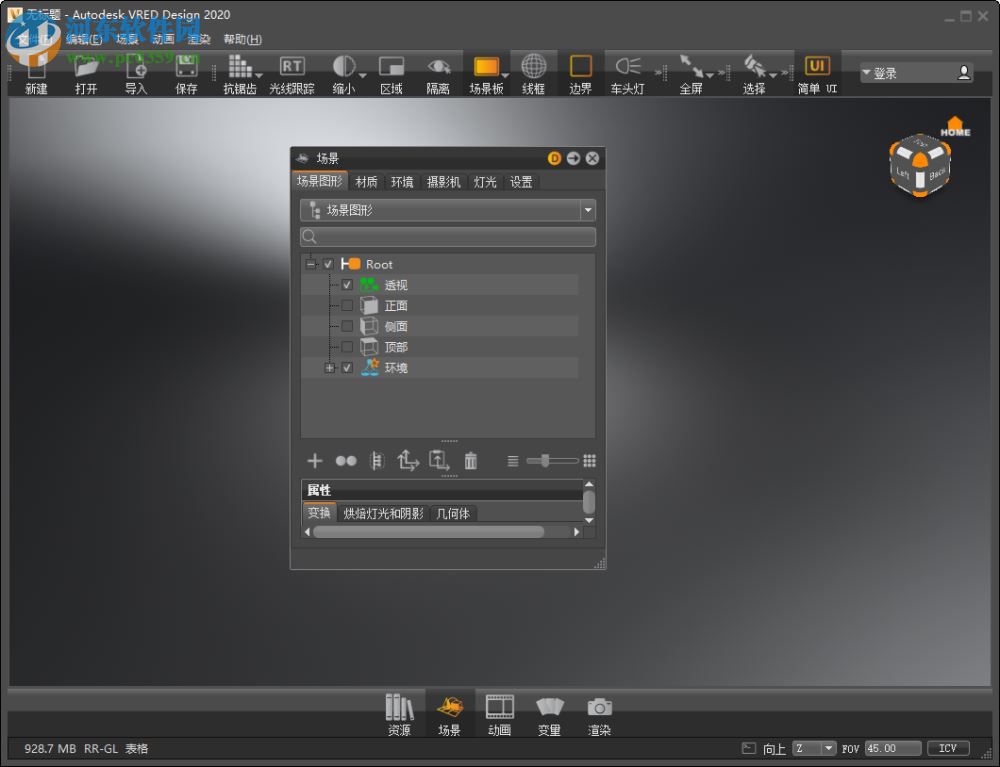Open the 动画 animation module in bottom dock

tap(499, 712)
